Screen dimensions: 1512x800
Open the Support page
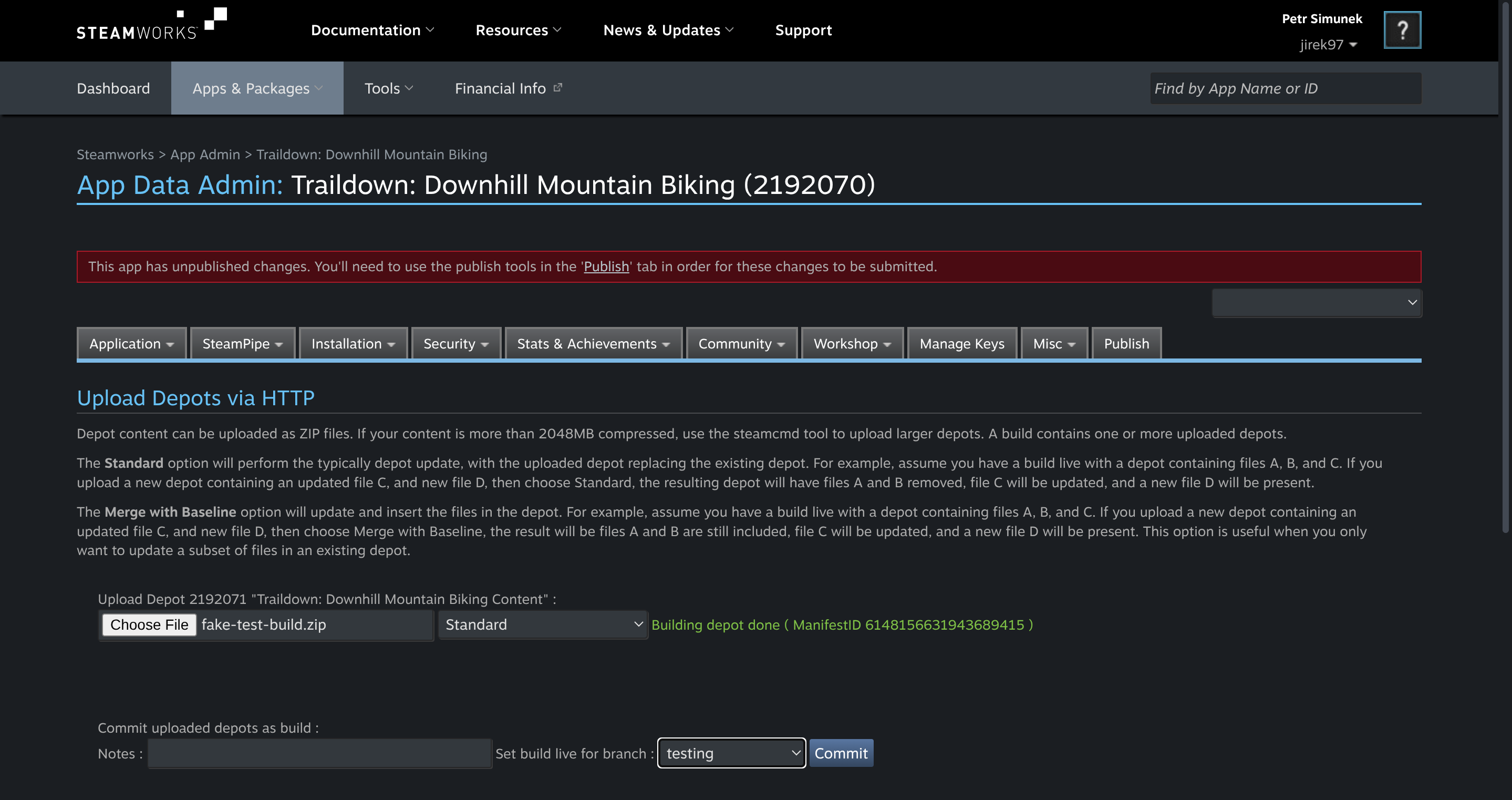(x=803, y=30)
